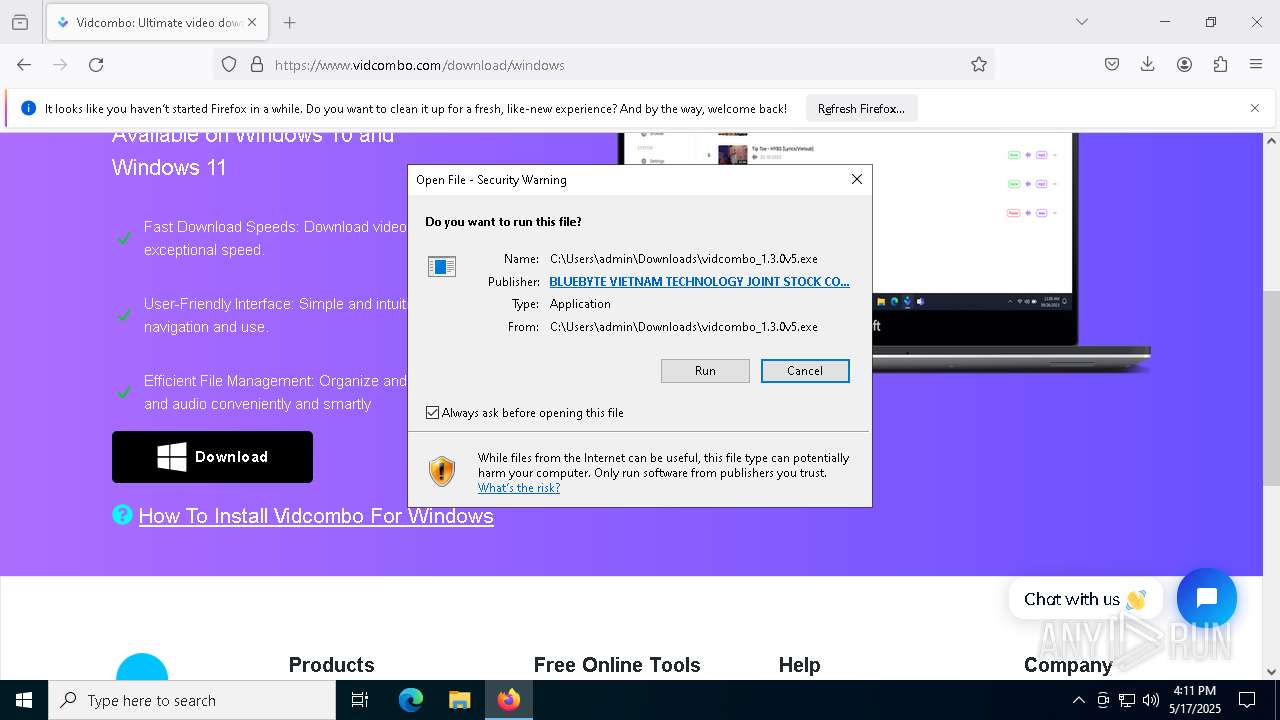This screenshot has height=720, width=1280.
Task: Reload the page with the refresh icon
Action: pos(96,65)
